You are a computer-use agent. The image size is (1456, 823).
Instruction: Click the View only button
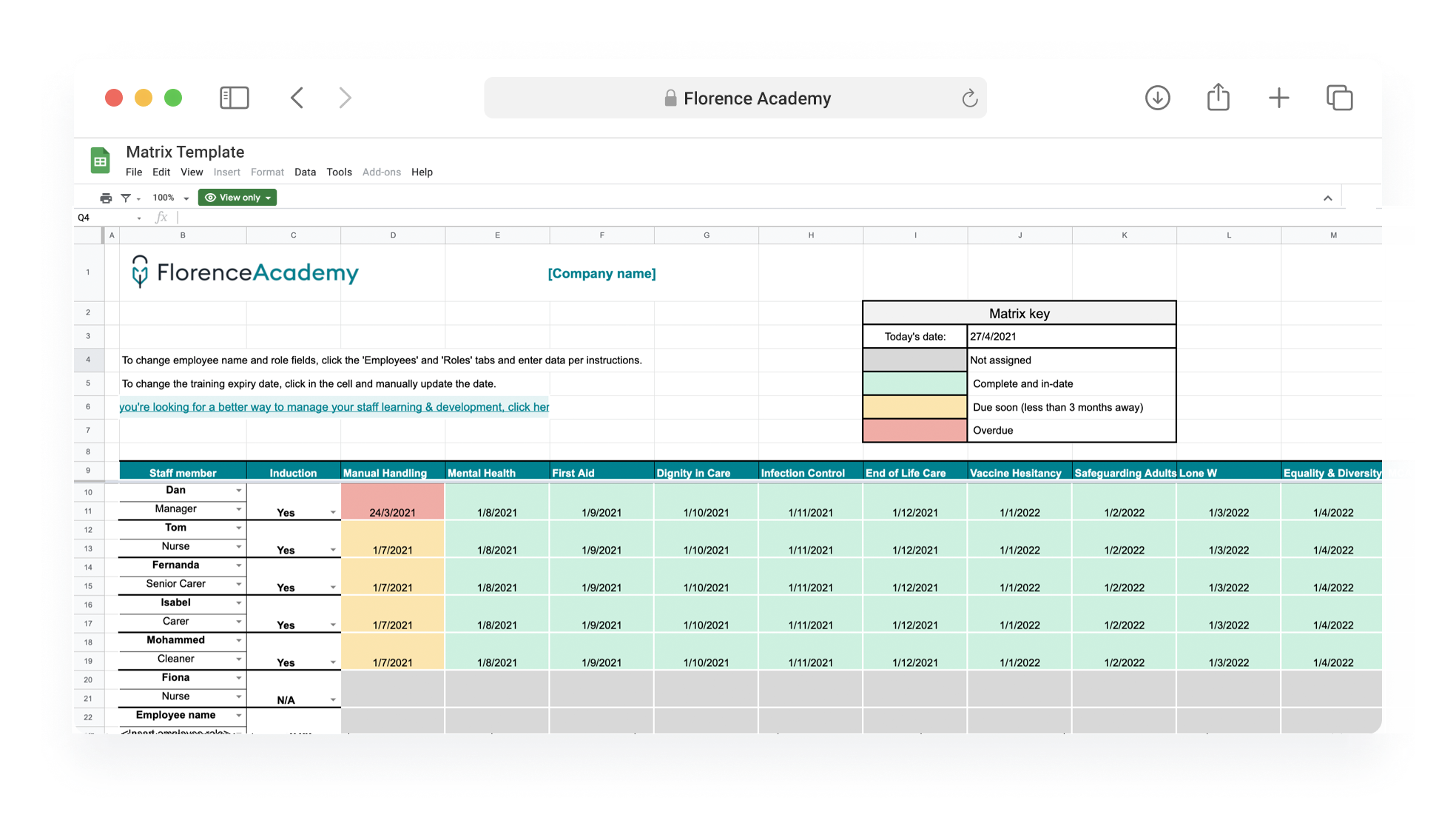pyautogui.click(x=237, y=198)
